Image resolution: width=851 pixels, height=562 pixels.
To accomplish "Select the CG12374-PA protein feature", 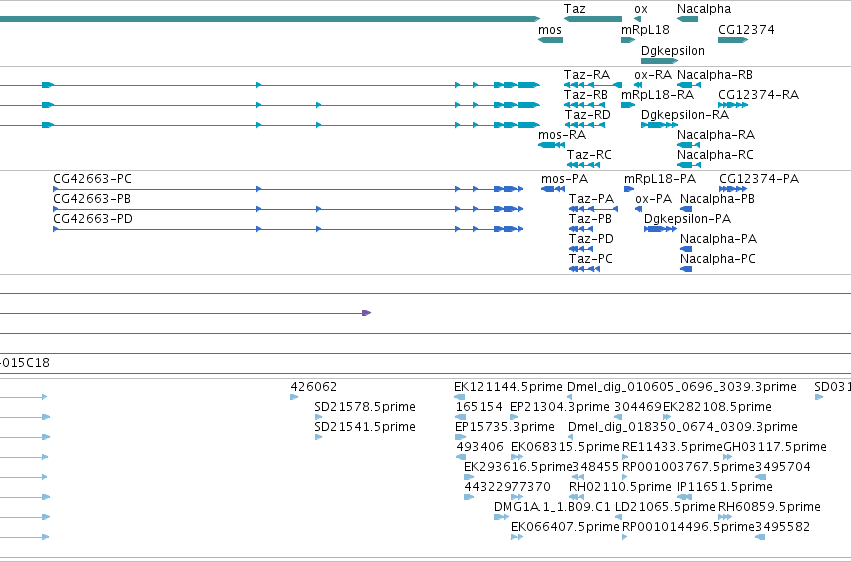I will pyautogui.click(x=733, y=189).
